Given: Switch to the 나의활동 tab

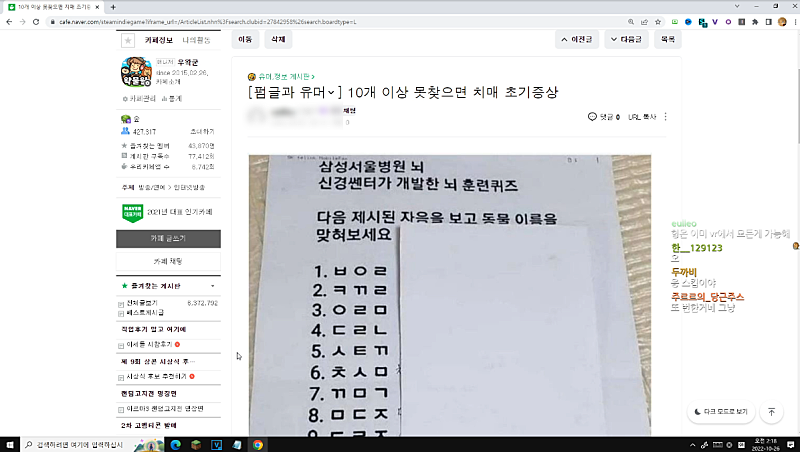Looking at the screenshot, I should click(196, 40).
